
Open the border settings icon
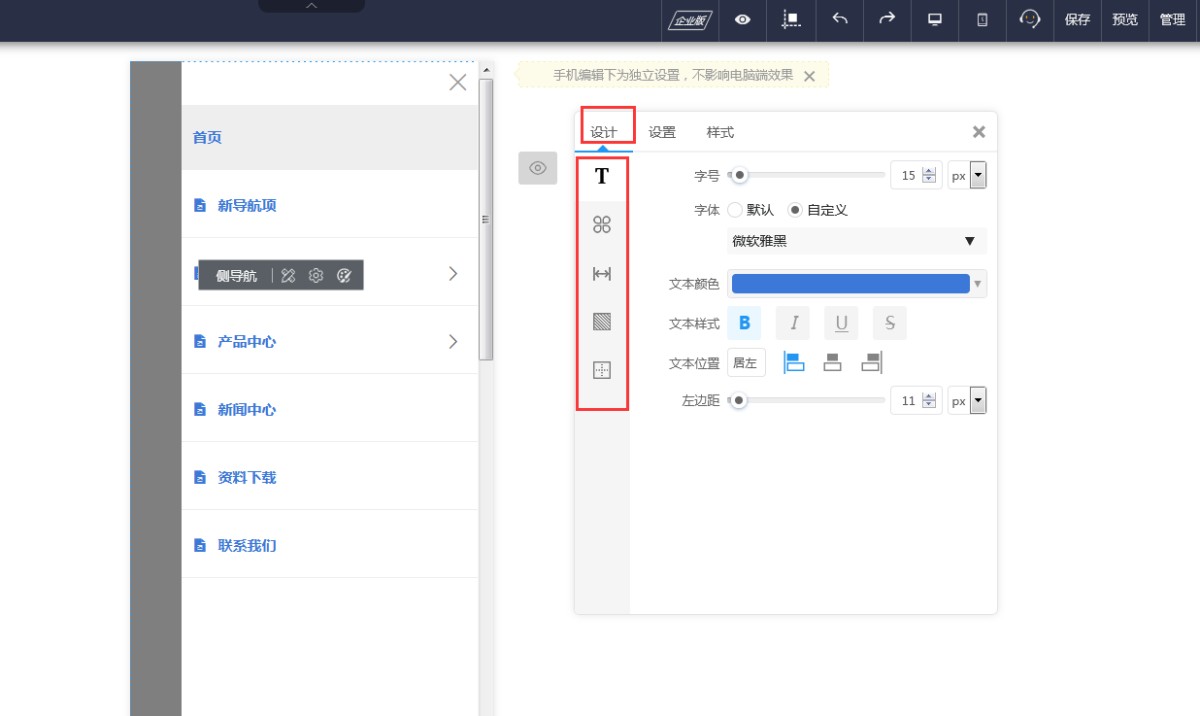click(602, 370)
